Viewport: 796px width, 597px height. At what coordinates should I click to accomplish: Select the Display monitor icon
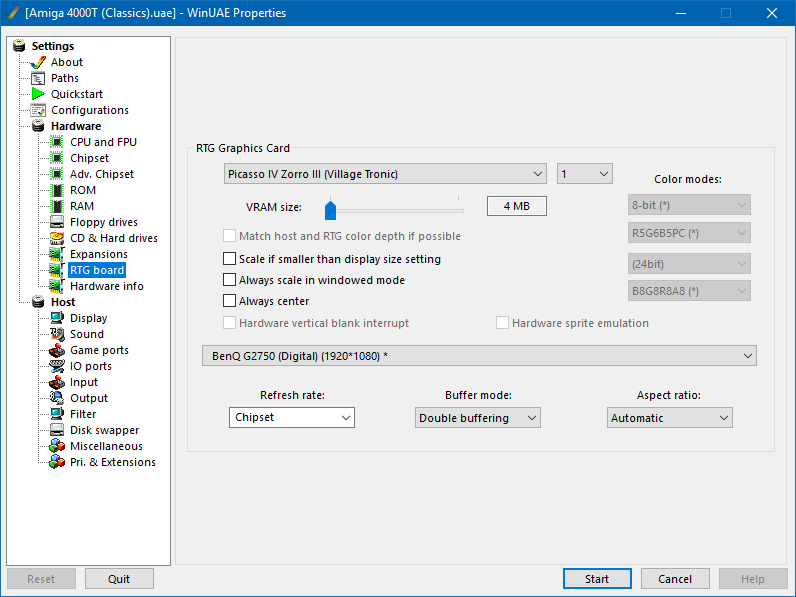57,318
